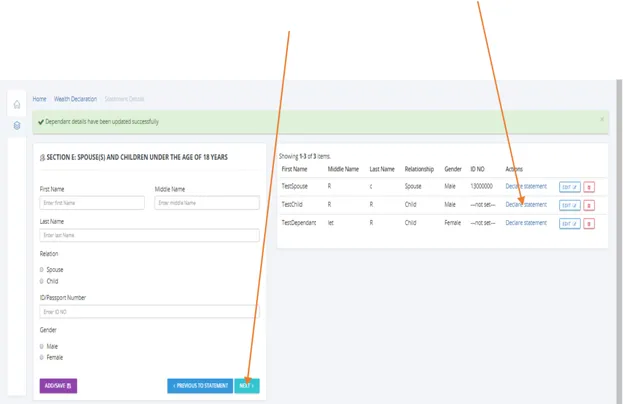Edit the TestSpouse dependant entry
623x404 pixels.
tap(569, 186)
